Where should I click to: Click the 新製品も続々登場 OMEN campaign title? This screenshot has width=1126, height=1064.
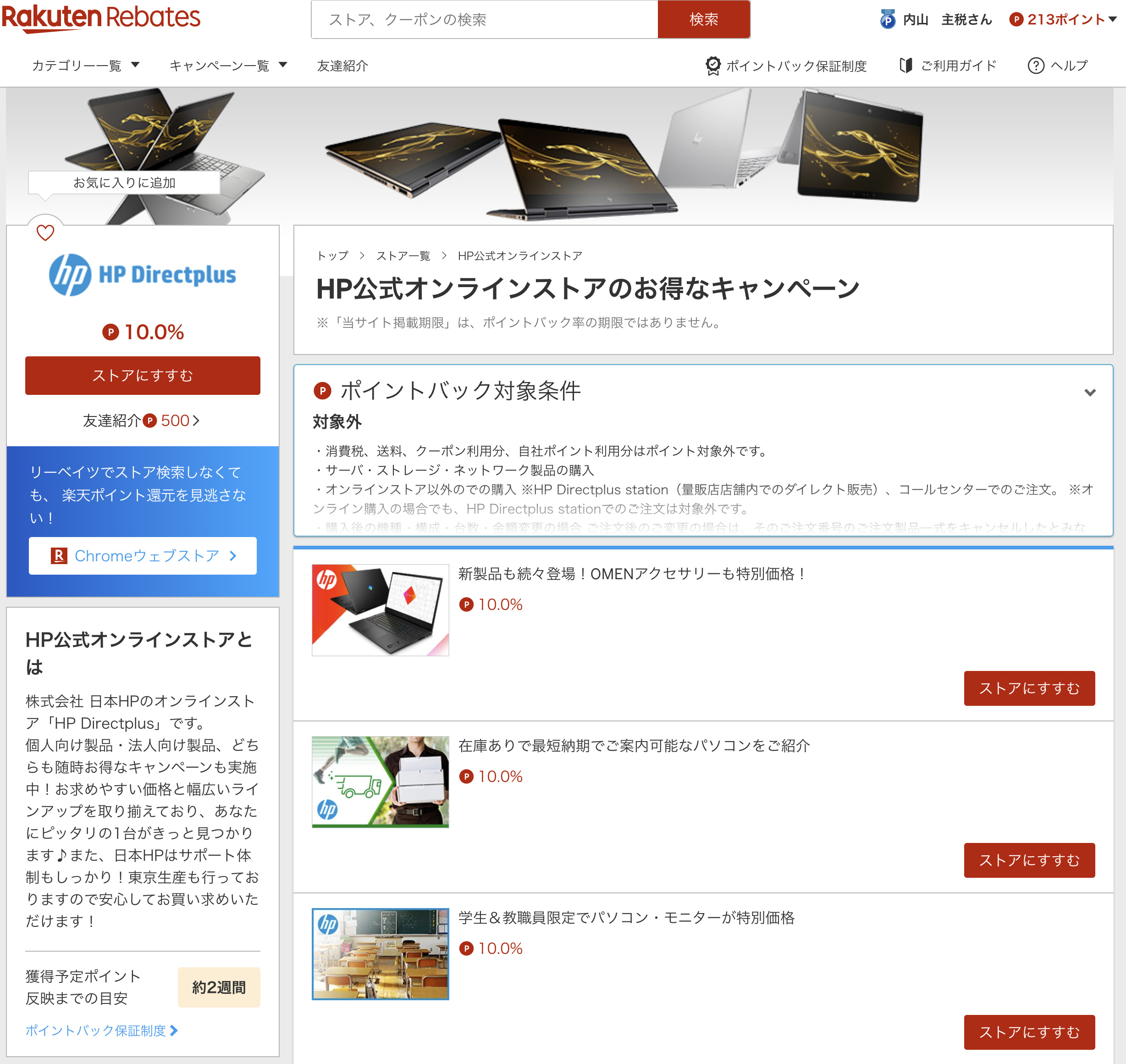tap(632, 574)
